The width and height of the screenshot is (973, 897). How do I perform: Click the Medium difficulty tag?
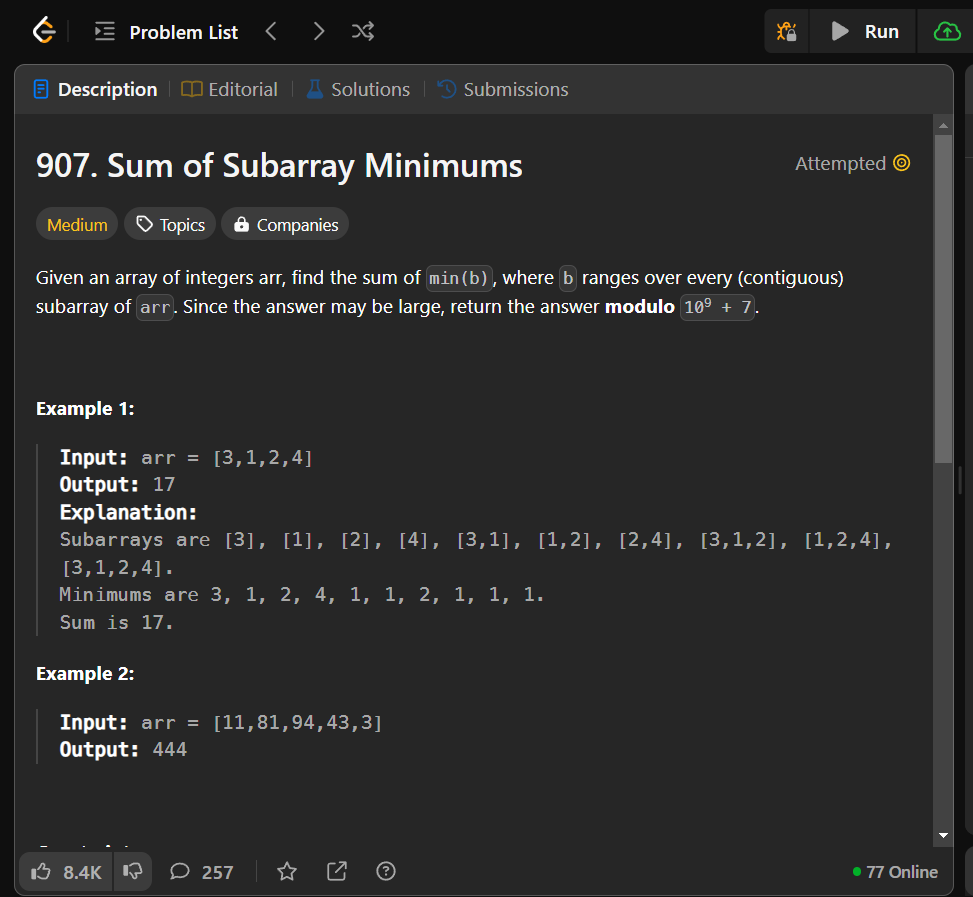[77, 225]
